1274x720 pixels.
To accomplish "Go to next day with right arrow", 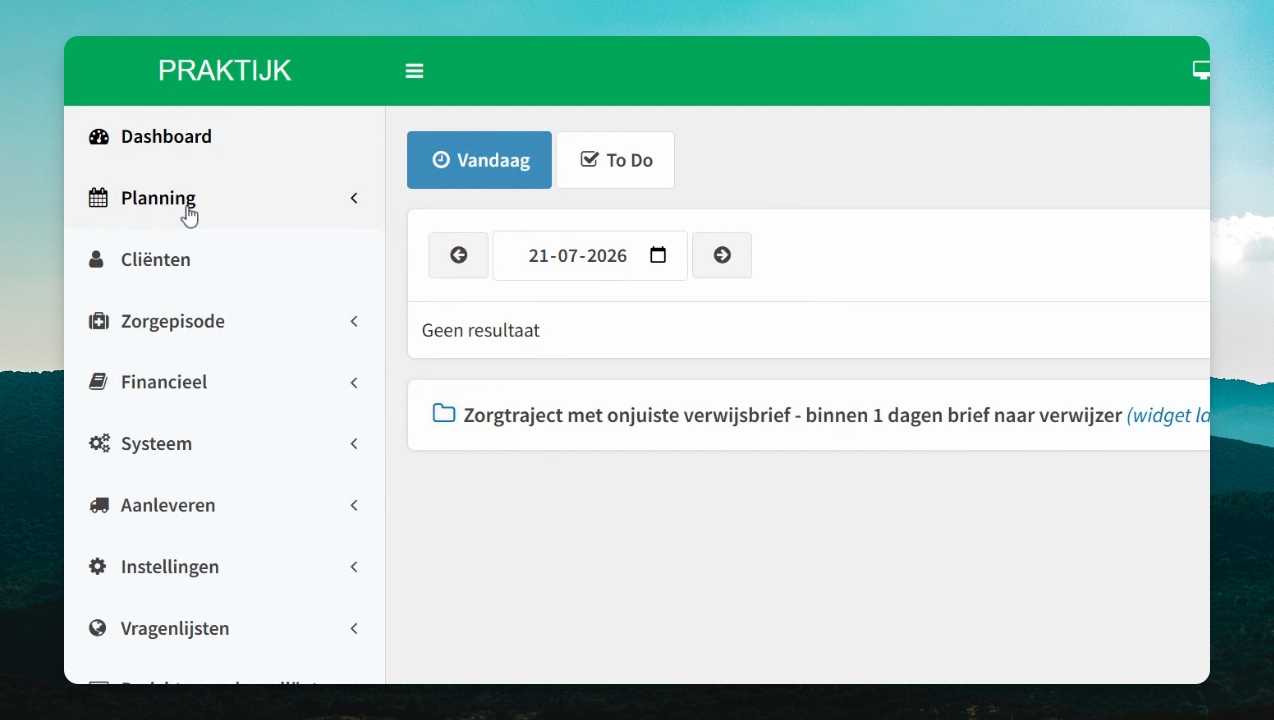I will (x=722, y=255).
